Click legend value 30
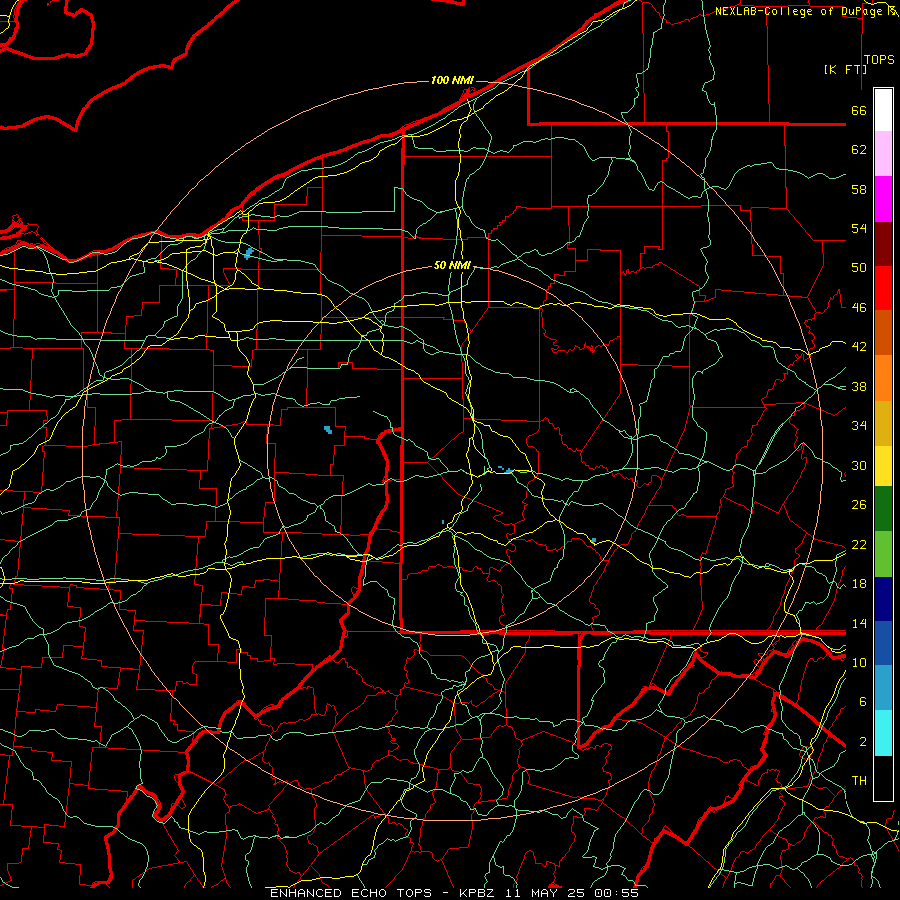 click(x=859, y=465)
